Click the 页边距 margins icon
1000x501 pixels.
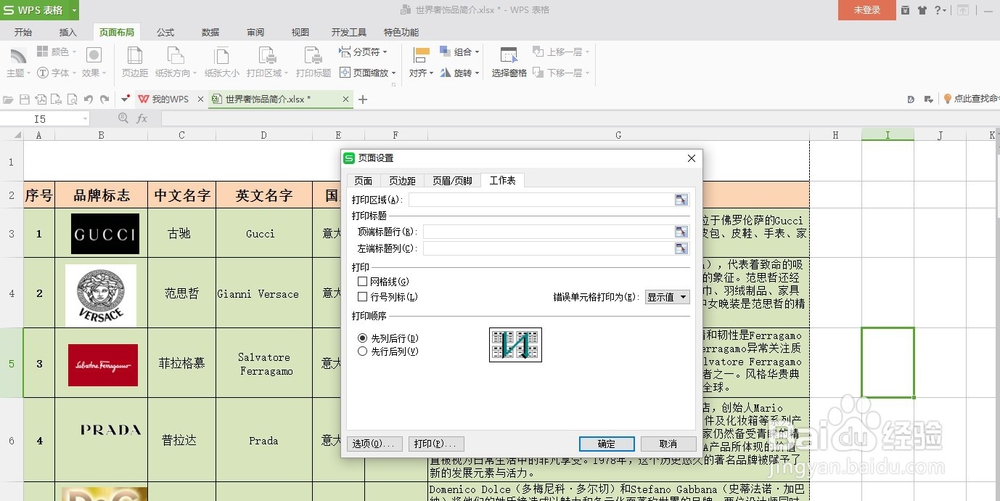135,55
